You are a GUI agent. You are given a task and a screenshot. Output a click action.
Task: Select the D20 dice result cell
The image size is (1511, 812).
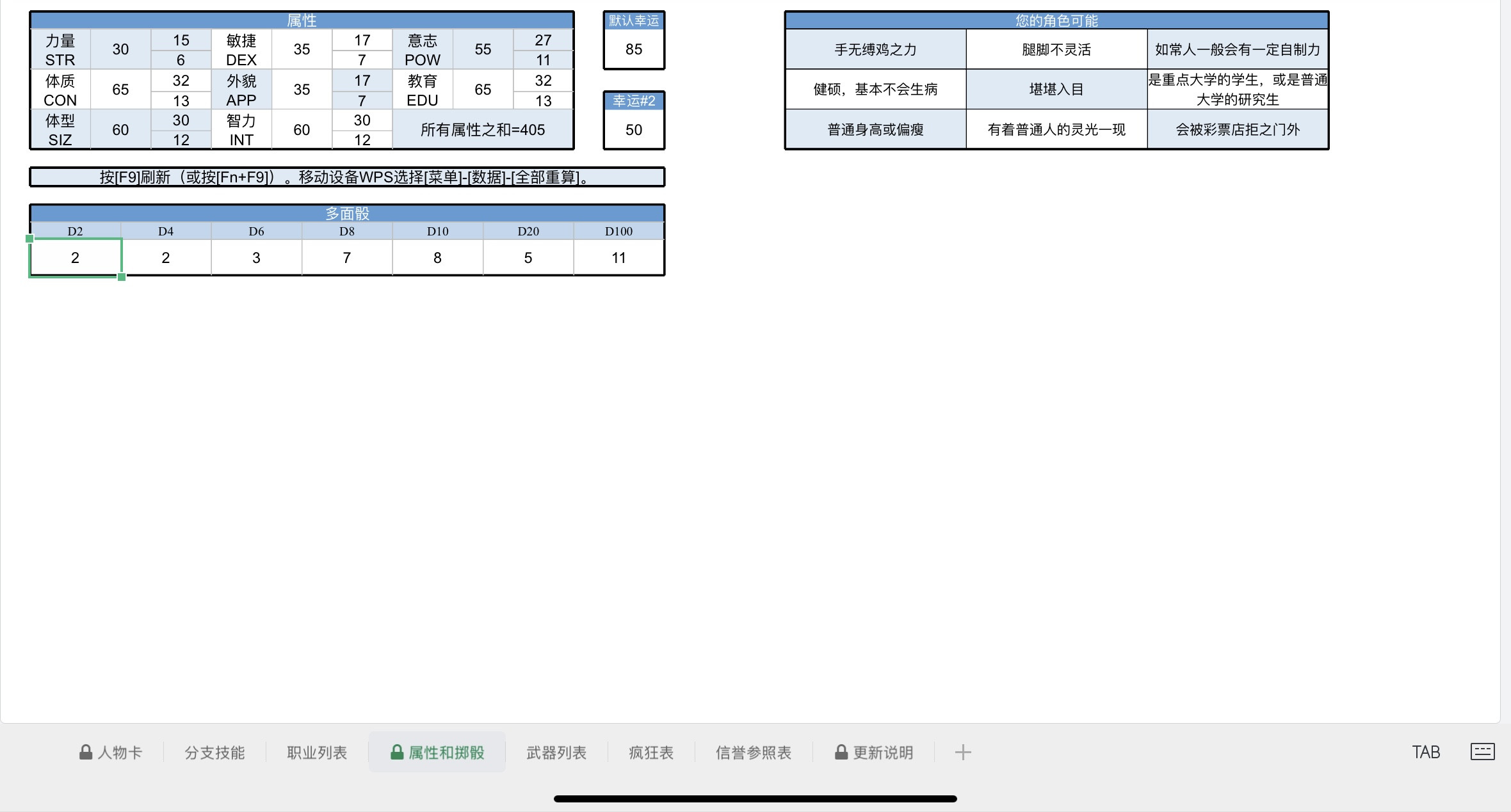528,258
